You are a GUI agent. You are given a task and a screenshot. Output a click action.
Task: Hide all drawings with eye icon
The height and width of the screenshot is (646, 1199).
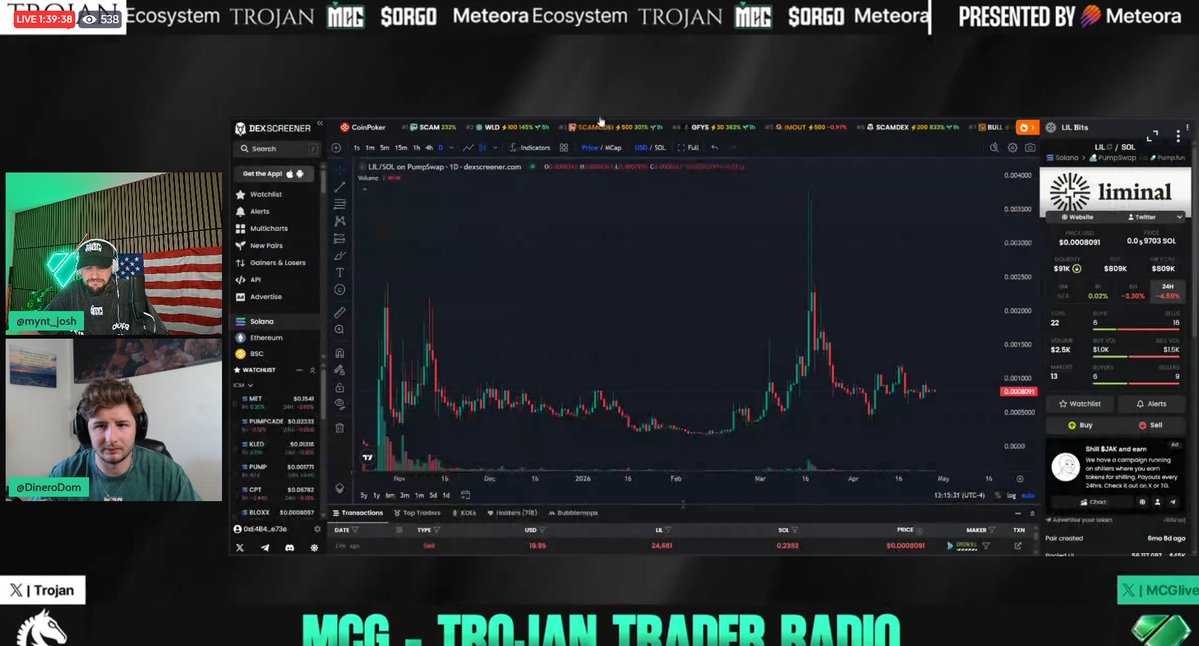pos(340,404)
